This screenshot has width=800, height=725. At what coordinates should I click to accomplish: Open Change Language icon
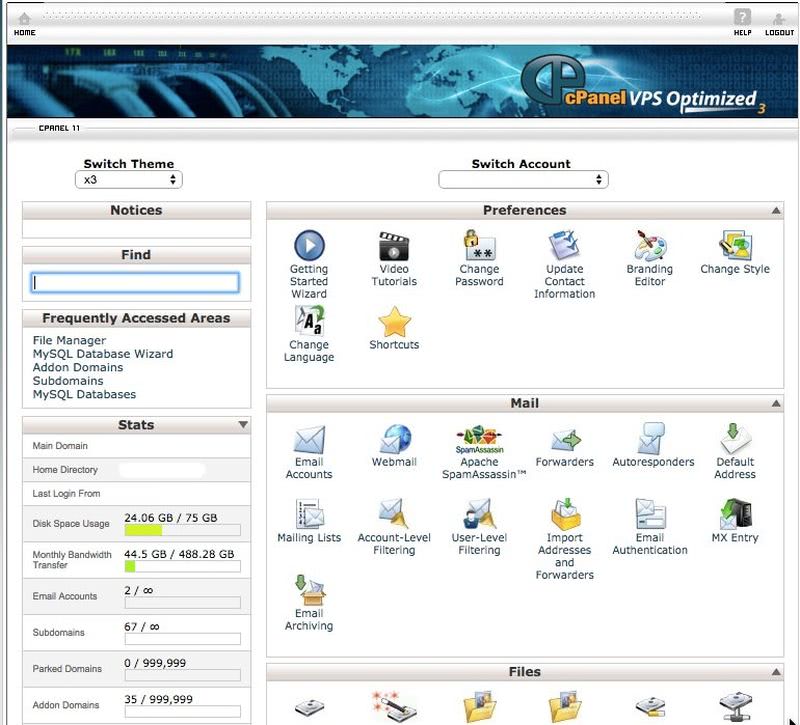click(309, 320)
